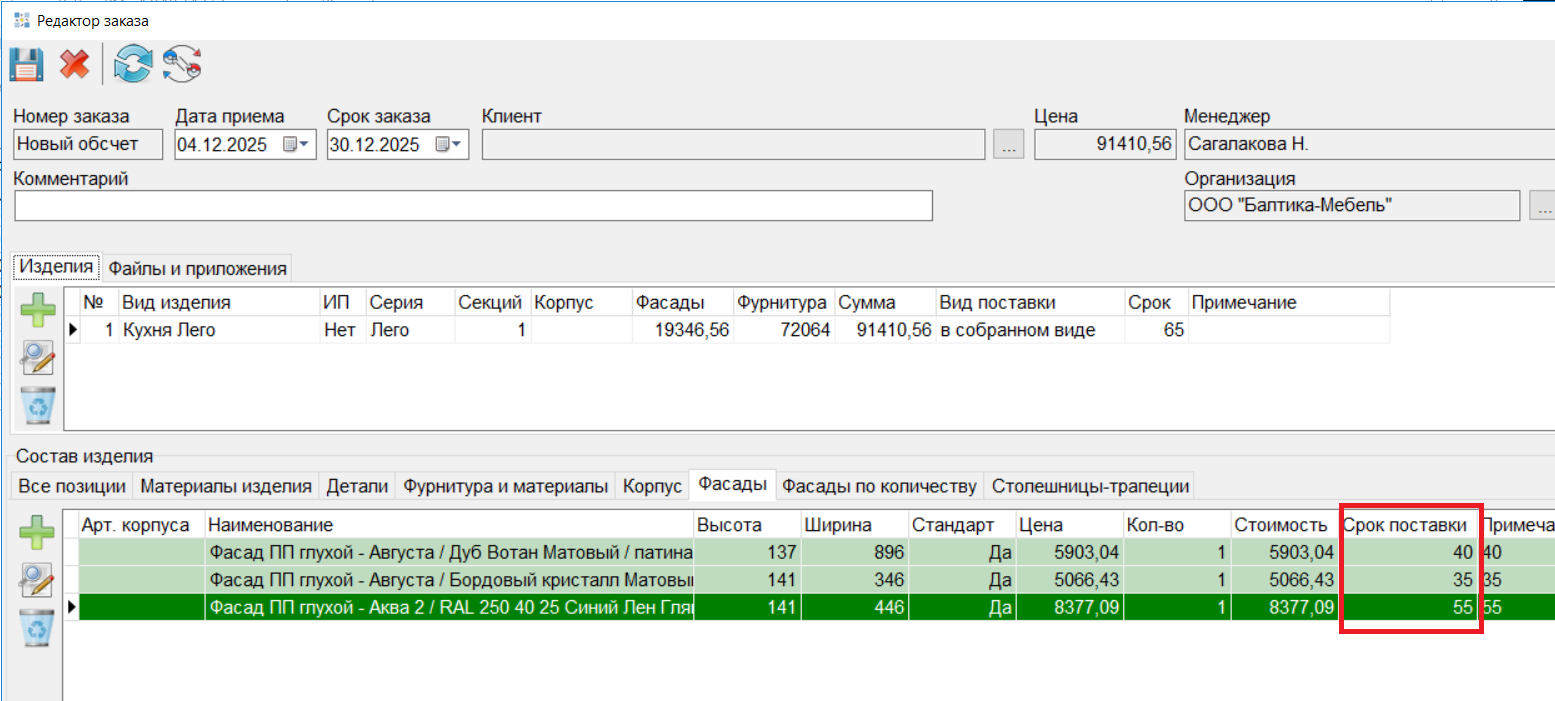
Task: Click the Клиент browse ellipsis button
Action: point(1008,146)
